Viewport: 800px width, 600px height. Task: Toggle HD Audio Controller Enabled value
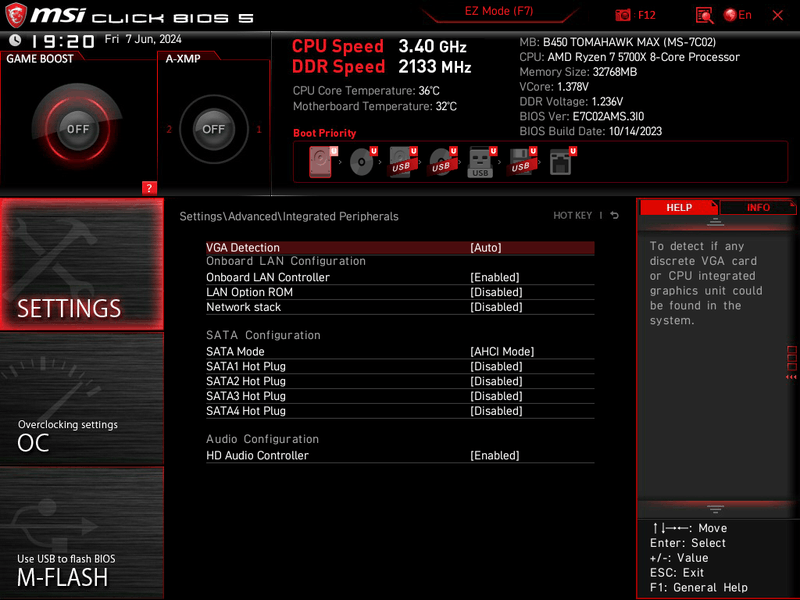pos(494,455)
